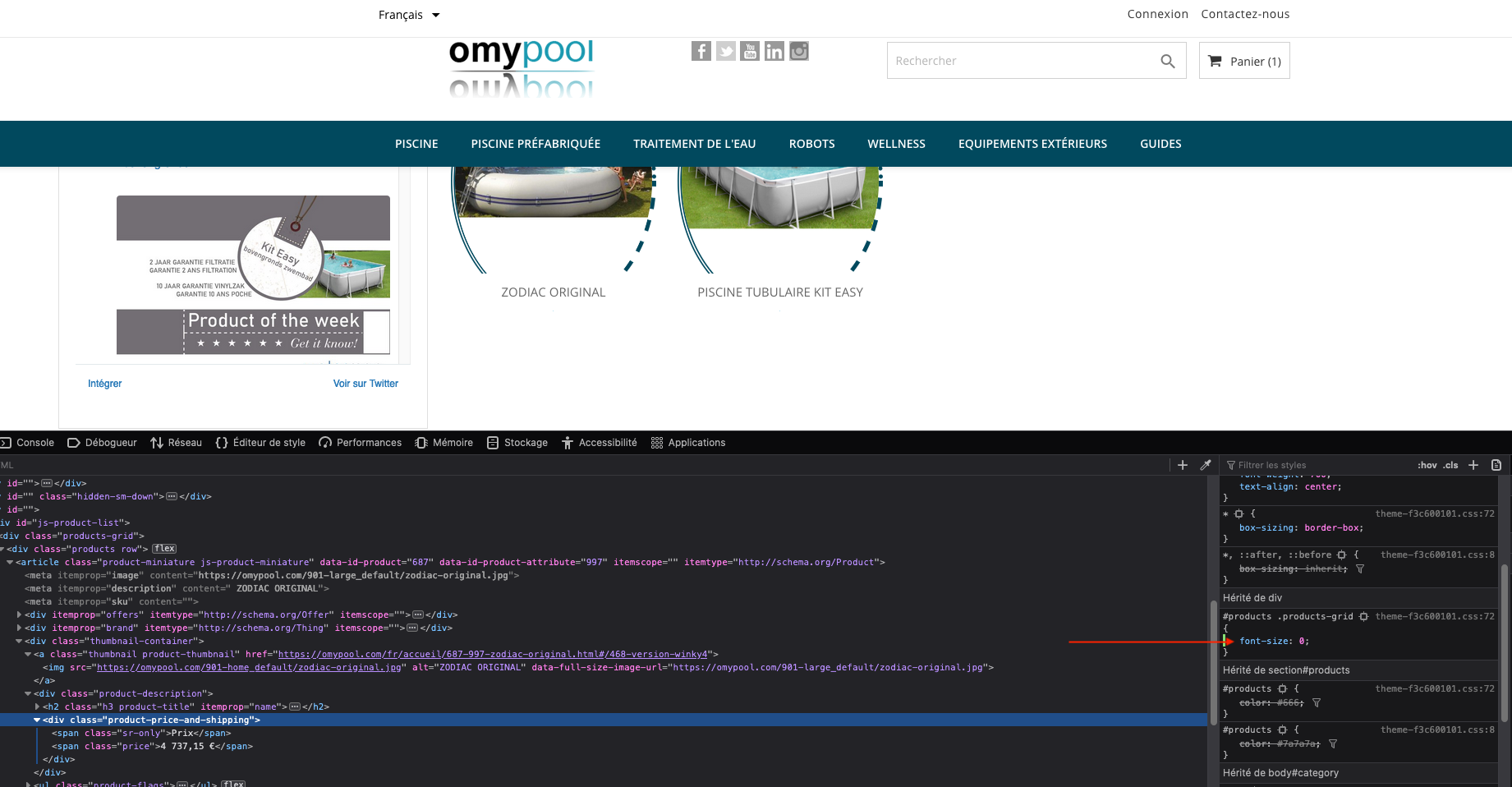Highlight elements matching the * selector
1512x787 pixels.
click(1239, 513)
